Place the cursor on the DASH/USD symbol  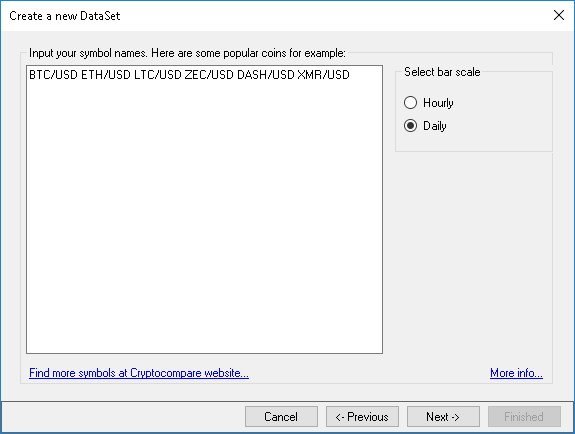(x=265, y=74)
